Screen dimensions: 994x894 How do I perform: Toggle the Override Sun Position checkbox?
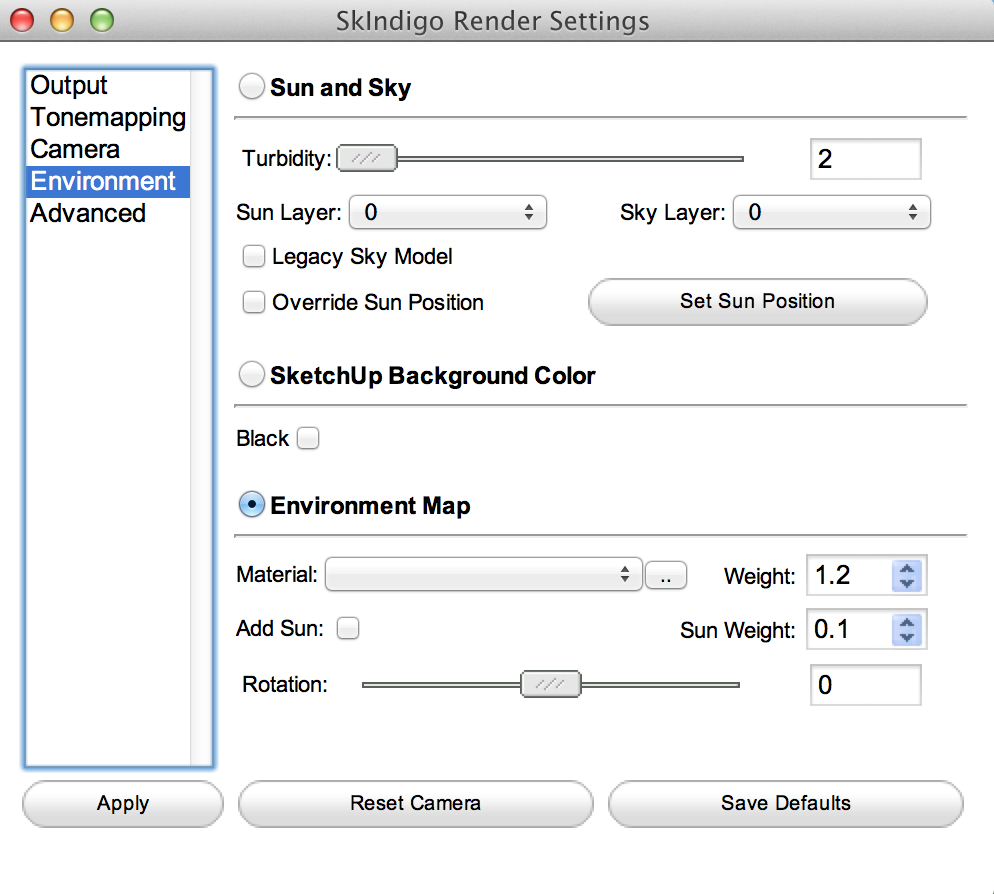tap(254, 302)
